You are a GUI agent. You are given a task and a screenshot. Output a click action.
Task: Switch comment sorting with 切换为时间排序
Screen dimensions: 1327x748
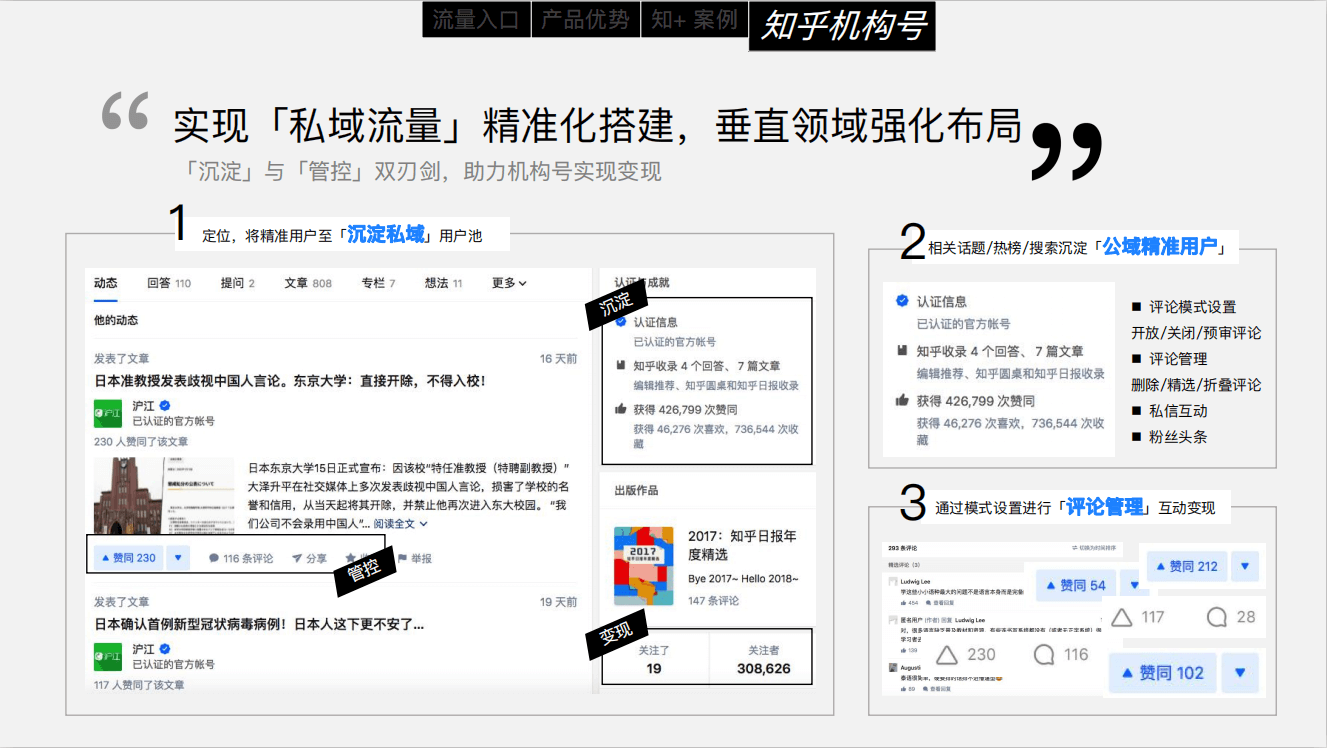1095,548
